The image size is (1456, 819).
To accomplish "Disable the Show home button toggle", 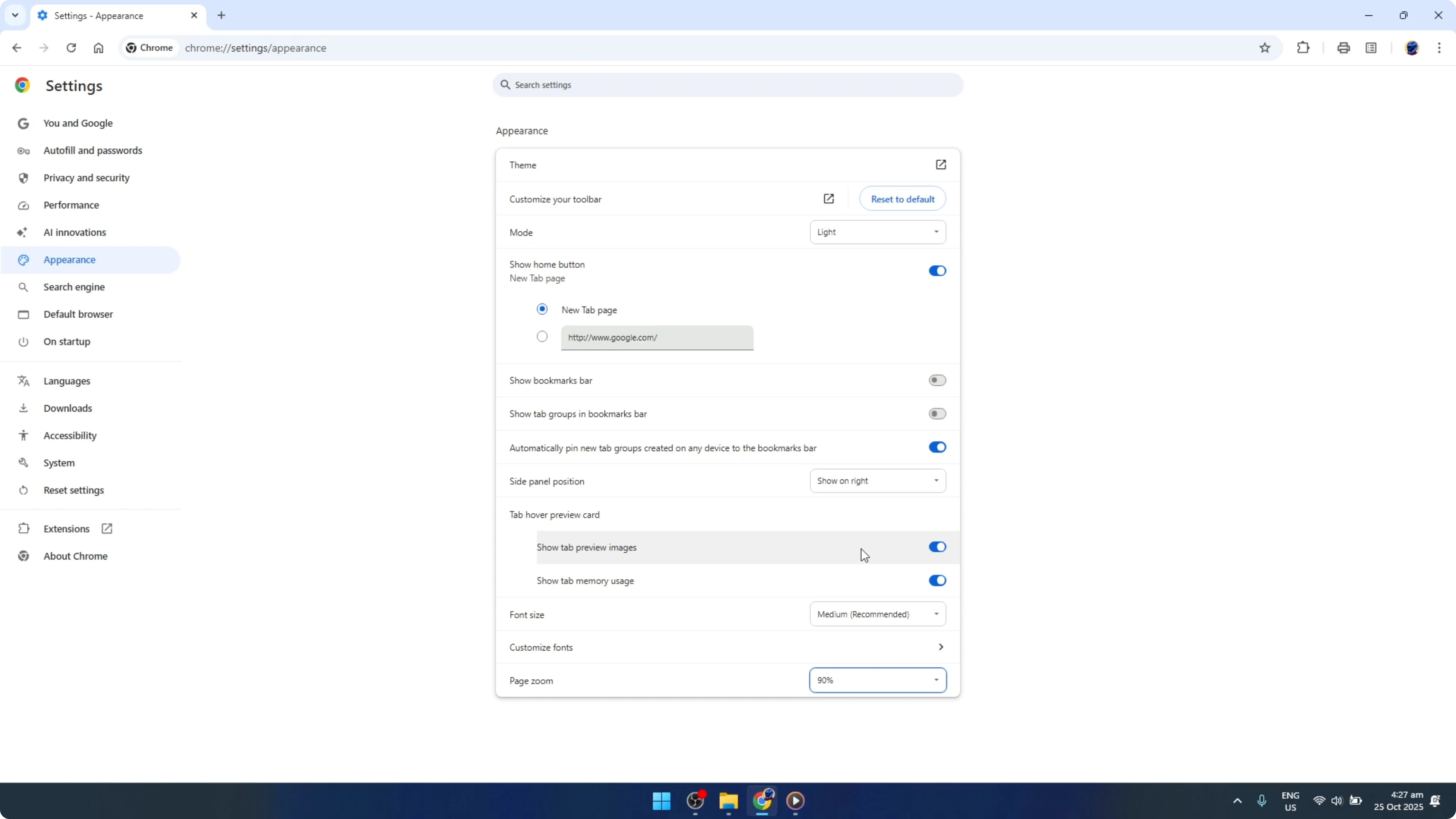I will [937, 271].
